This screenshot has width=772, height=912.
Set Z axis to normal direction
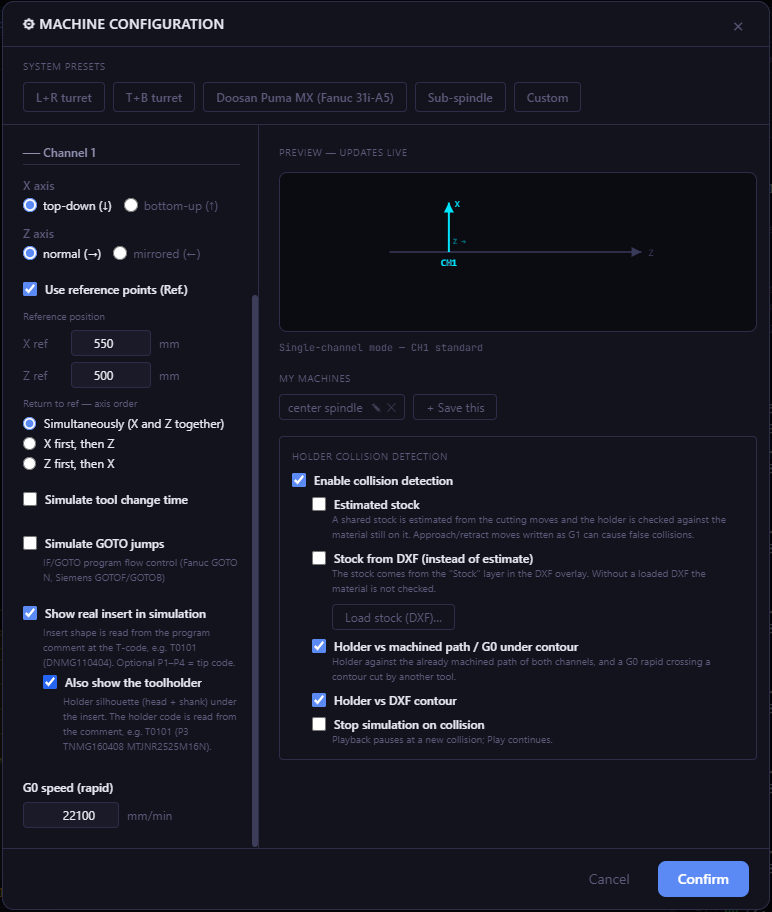point(30,254)
